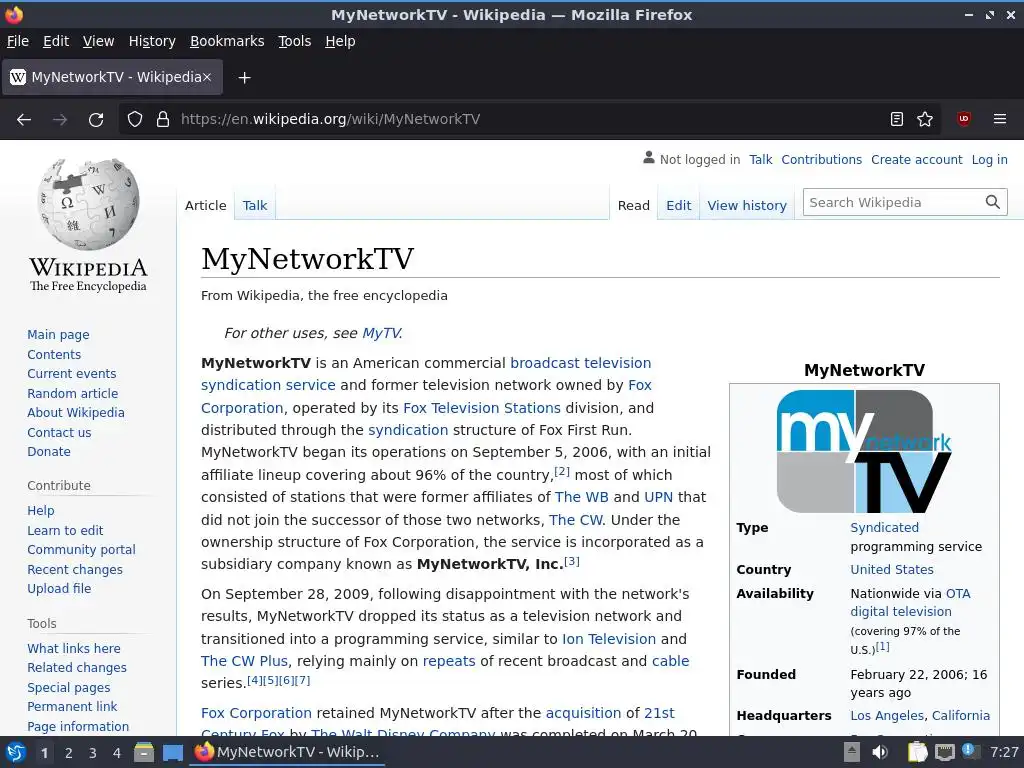Open Current events in the sidebar
Viewport: 1024px width, 768px height.
click(72, 374)
